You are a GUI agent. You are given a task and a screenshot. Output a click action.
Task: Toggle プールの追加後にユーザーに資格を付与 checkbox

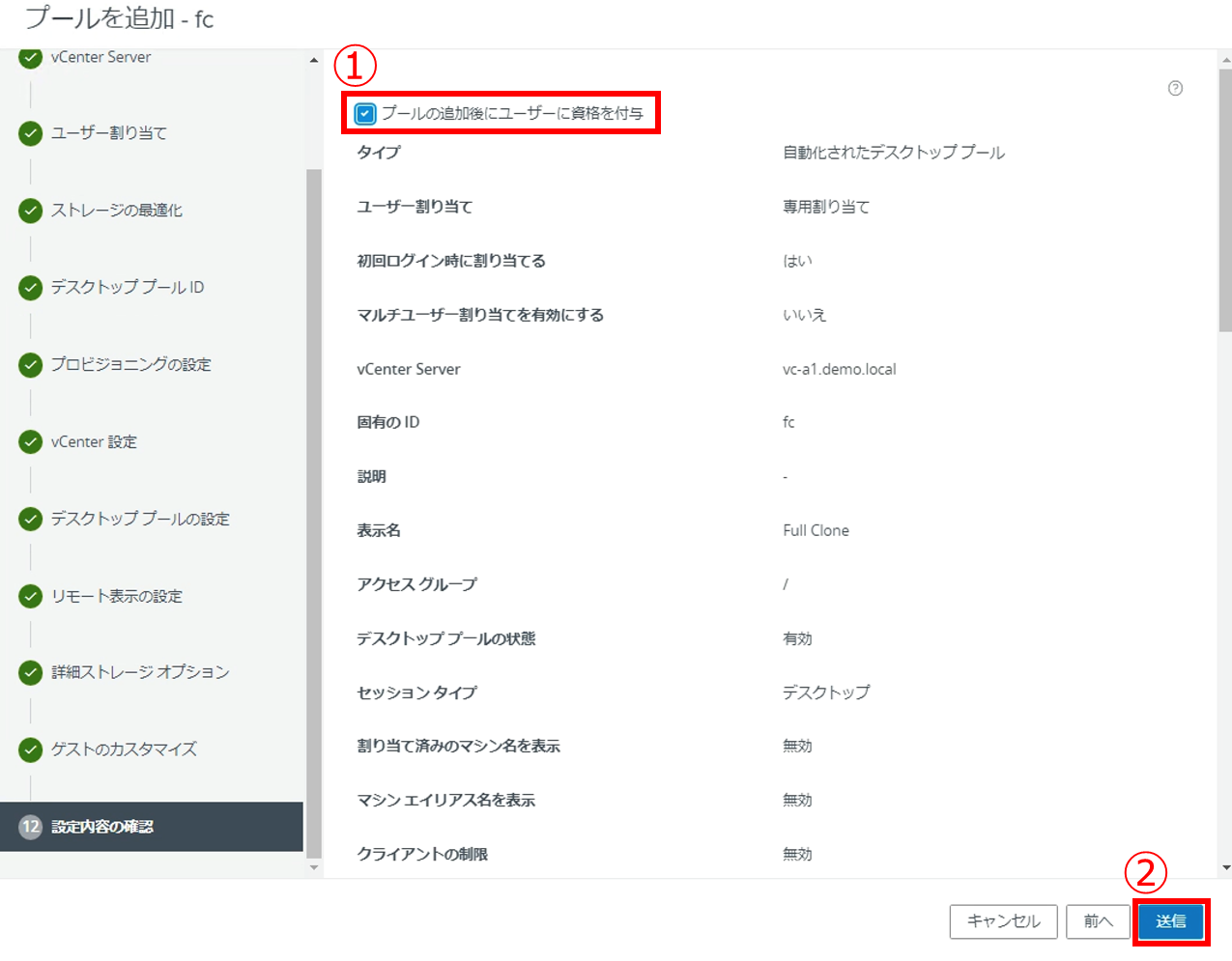pos(365,114)
